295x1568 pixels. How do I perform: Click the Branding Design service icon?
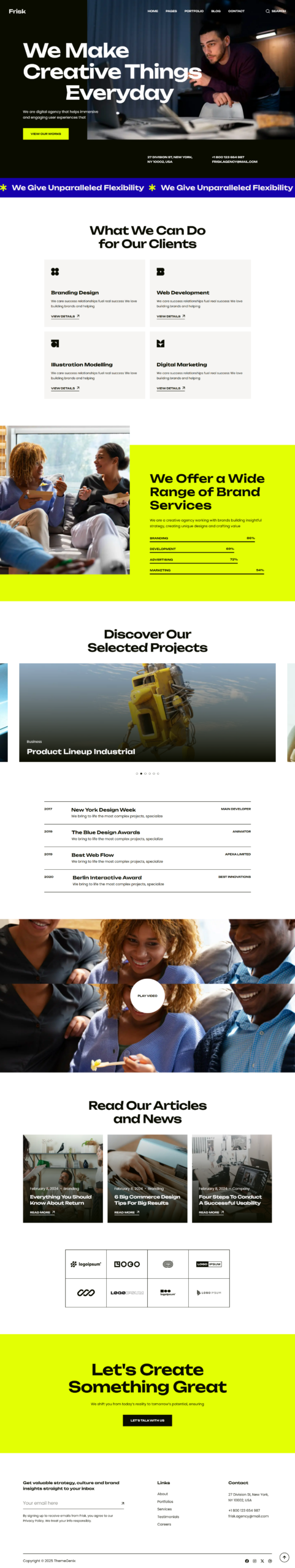pyautogui.click(x=55, y=271)
